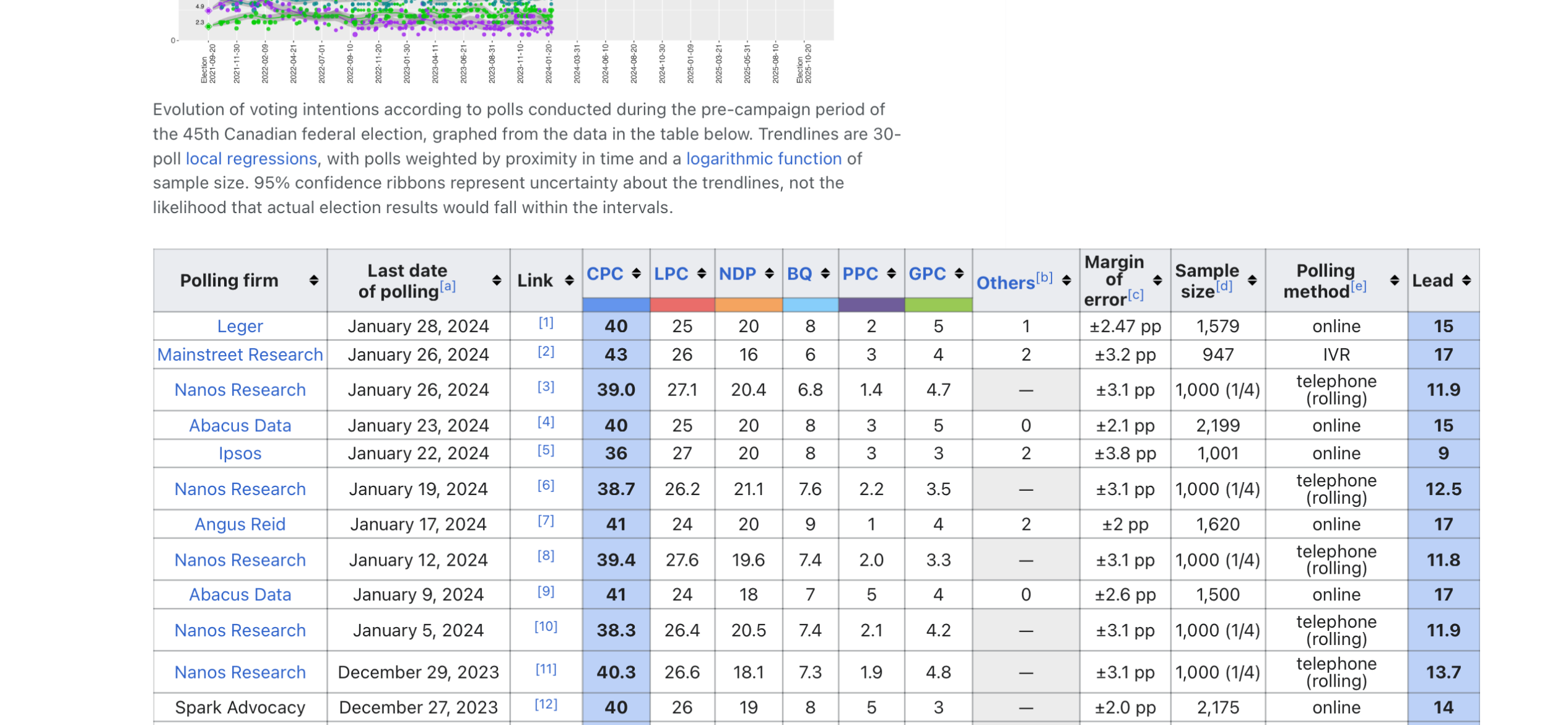Select the '13.7' lead value cell

1444,672
